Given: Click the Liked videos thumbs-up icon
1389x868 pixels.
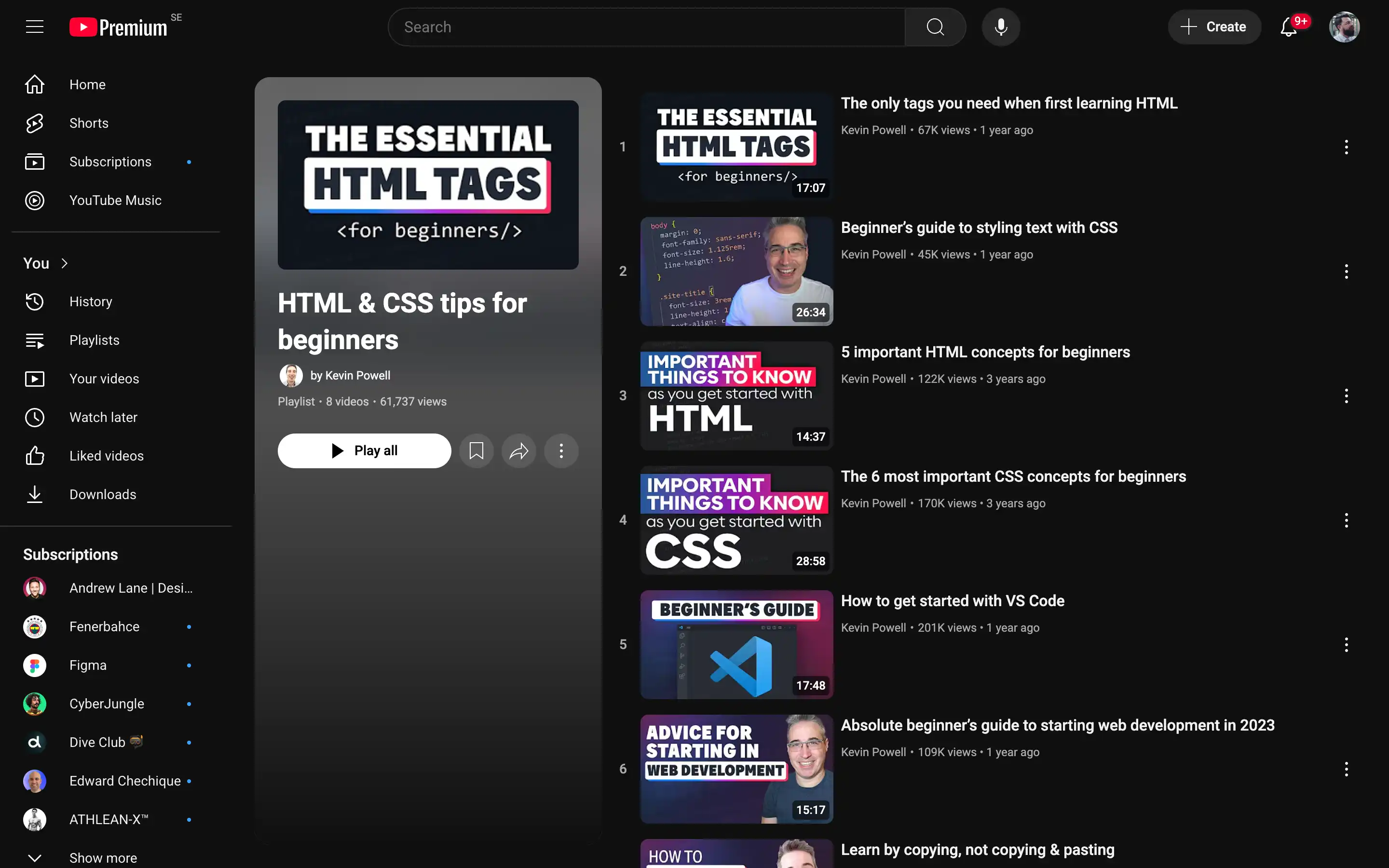Looking at the screenshot, I should [34, 456].
